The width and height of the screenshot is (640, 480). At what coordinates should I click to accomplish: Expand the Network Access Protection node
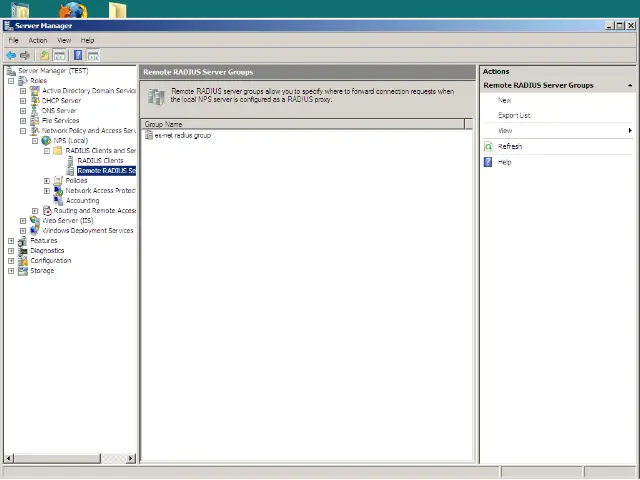pos(47,191)
